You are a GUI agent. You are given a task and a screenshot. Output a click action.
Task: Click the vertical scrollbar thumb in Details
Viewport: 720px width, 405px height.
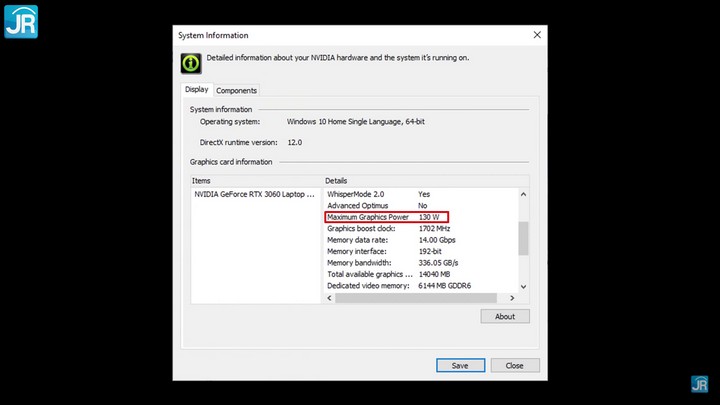pyautogui.click(x=523, y=238)
